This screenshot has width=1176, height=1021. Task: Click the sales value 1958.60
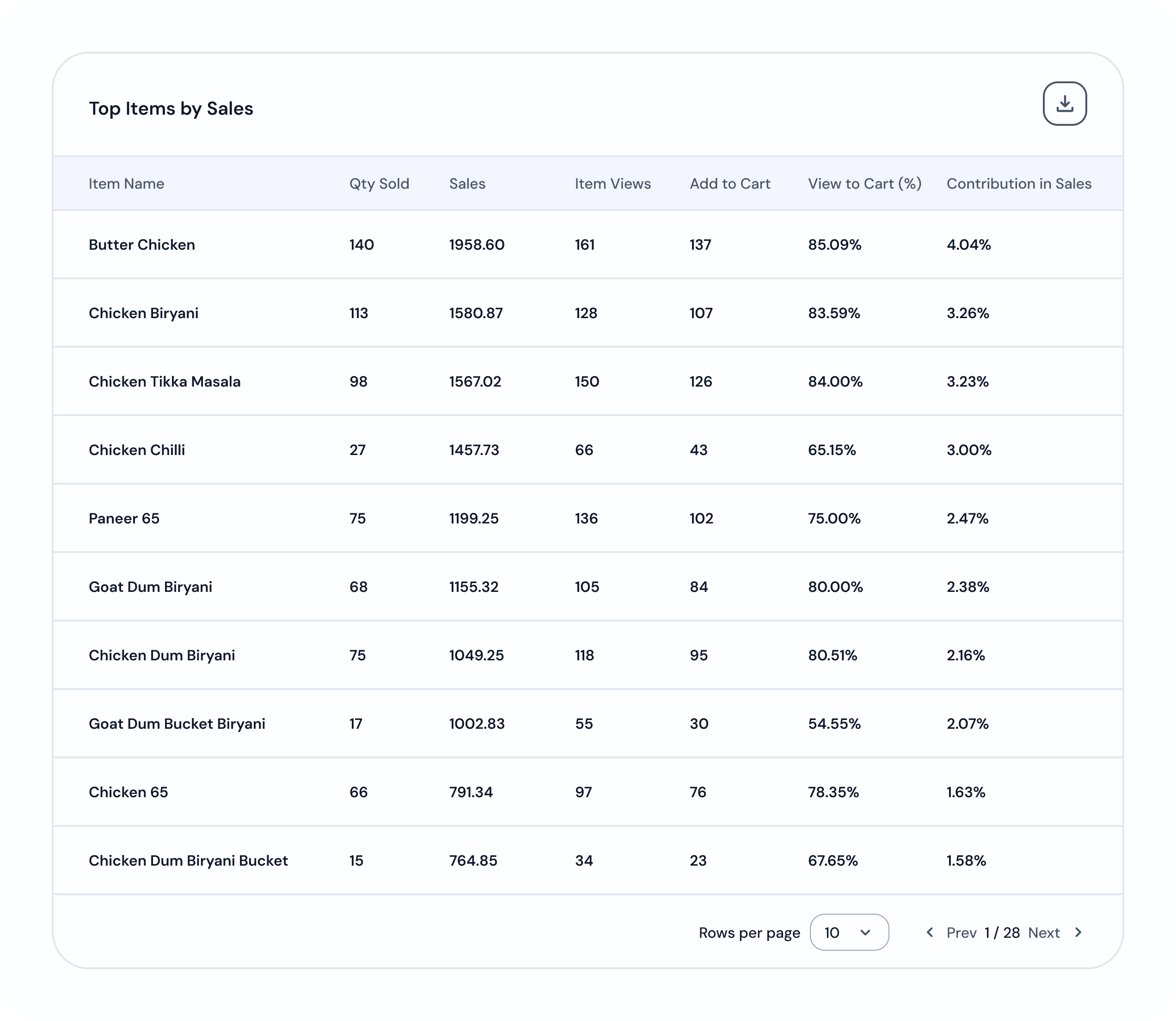[477, 245]
